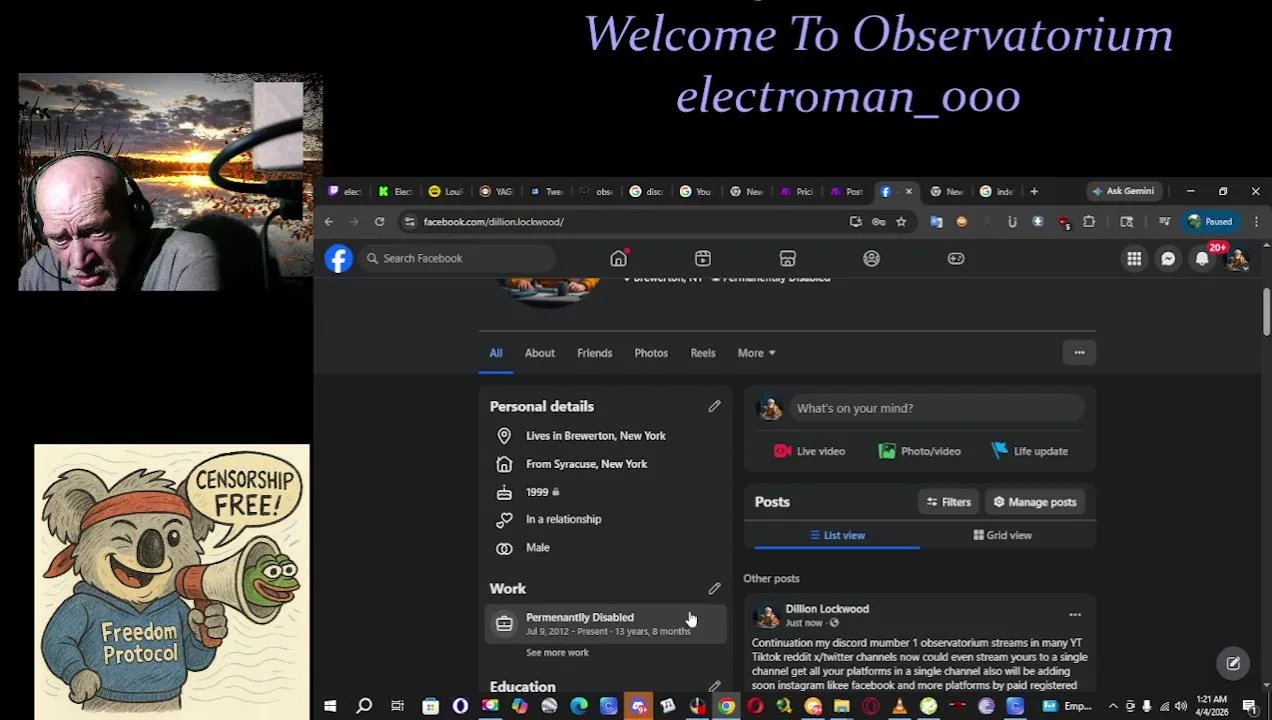Click the Facebook page vertical scrollbar
The width and height of the screenshot is (1272, 720).
coord(1266,312)
